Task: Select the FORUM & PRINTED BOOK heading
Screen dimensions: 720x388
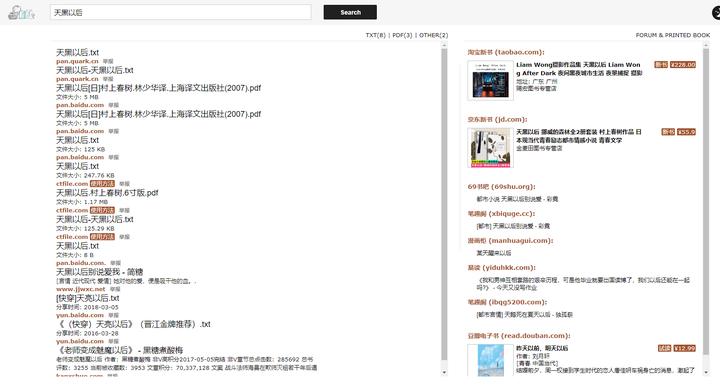Action: 673,35
